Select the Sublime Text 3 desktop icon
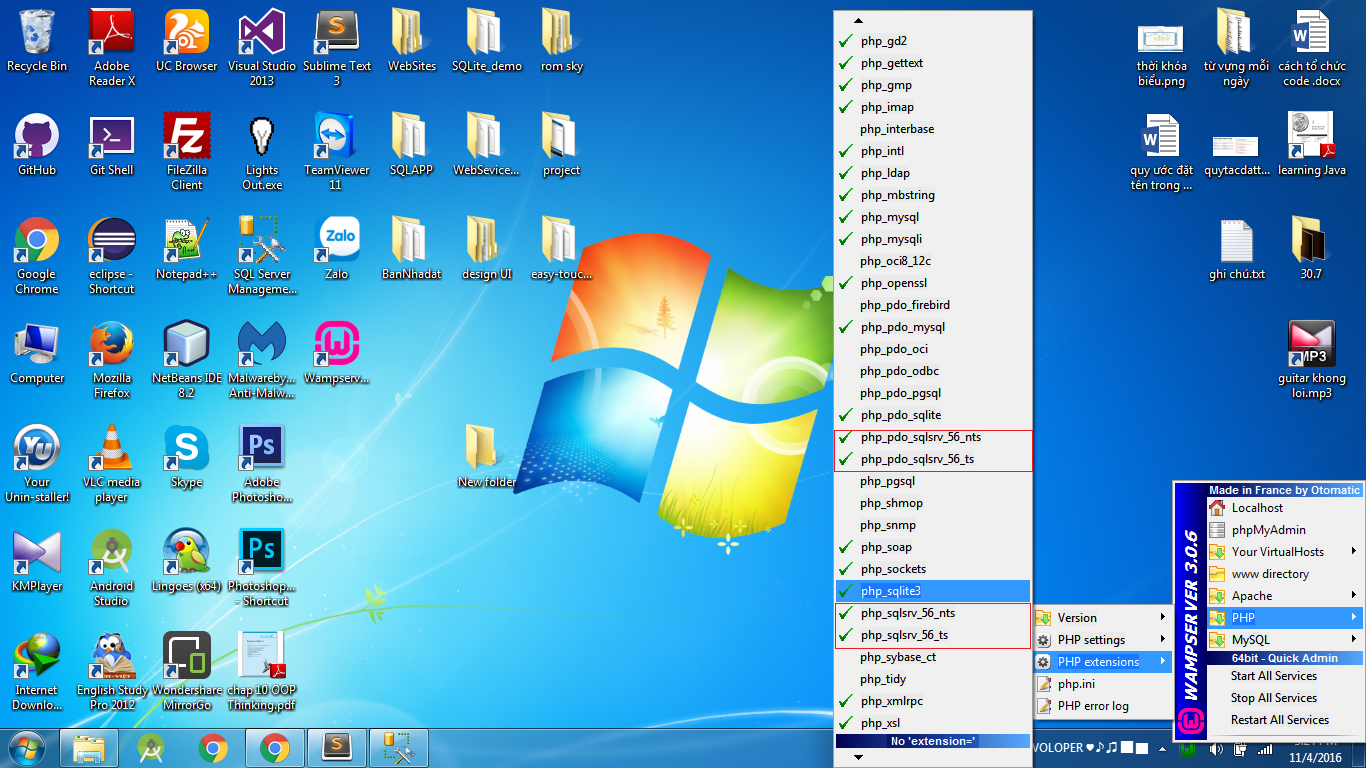 pyautogui.click(x=337, y=48)
